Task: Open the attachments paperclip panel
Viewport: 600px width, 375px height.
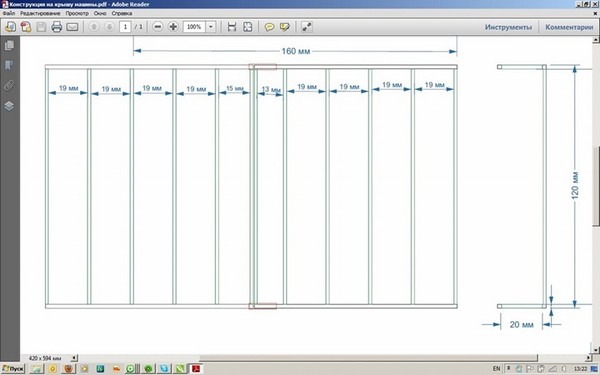Action: click(x=9, y=85)
